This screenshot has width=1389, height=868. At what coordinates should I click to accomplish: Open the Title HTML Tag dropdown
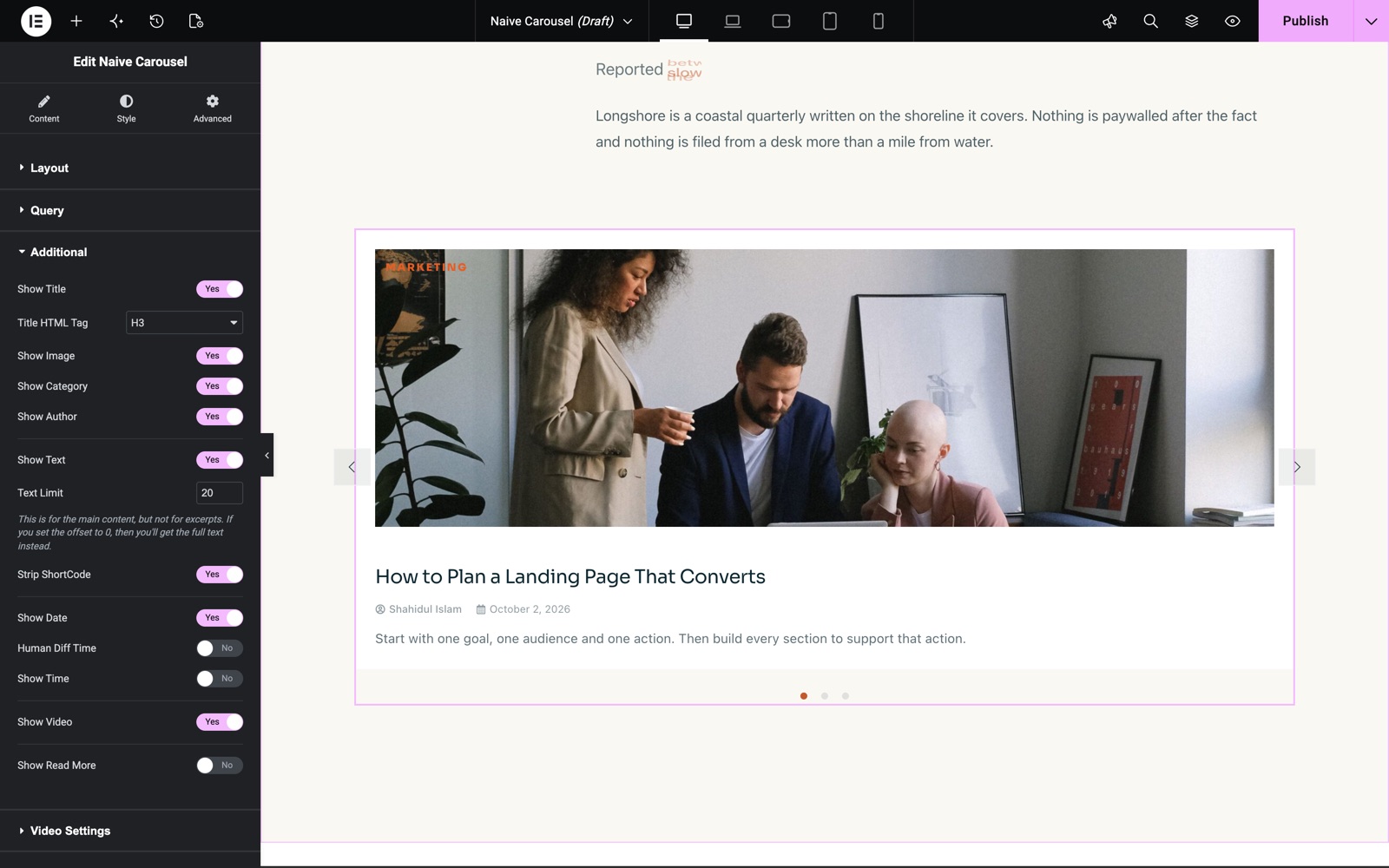(184, 323)
